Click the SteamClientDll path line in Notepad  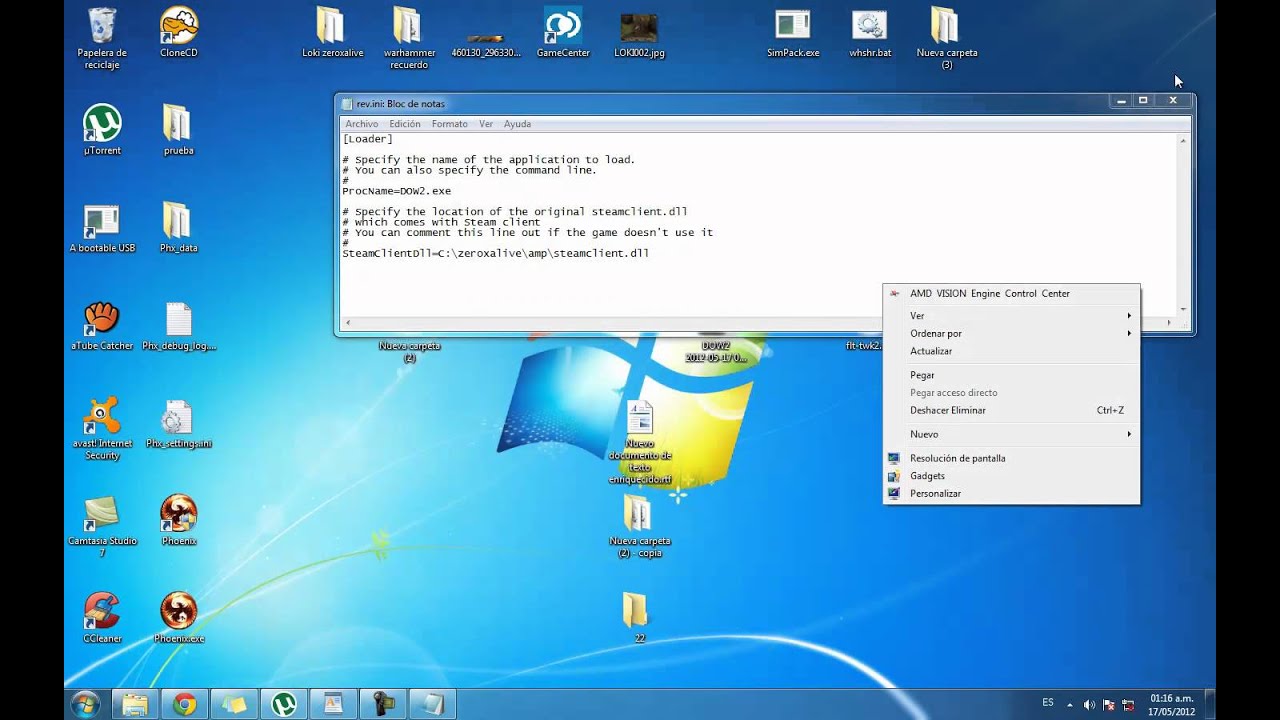496,254
